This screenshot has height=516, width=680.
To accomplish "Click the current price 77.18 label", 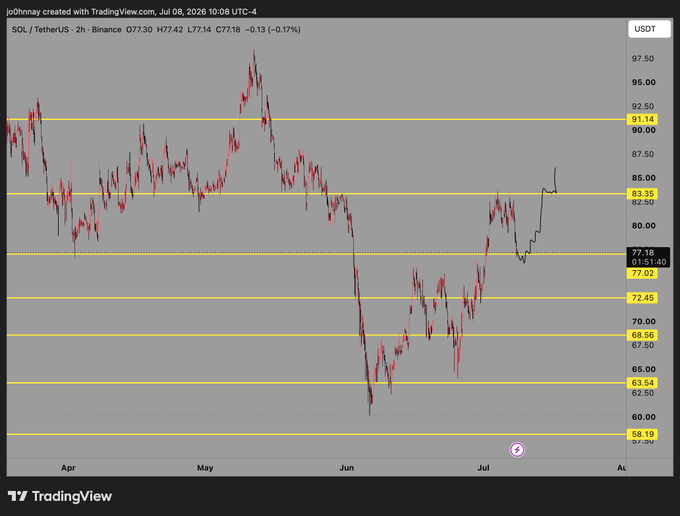I will 643,252.
